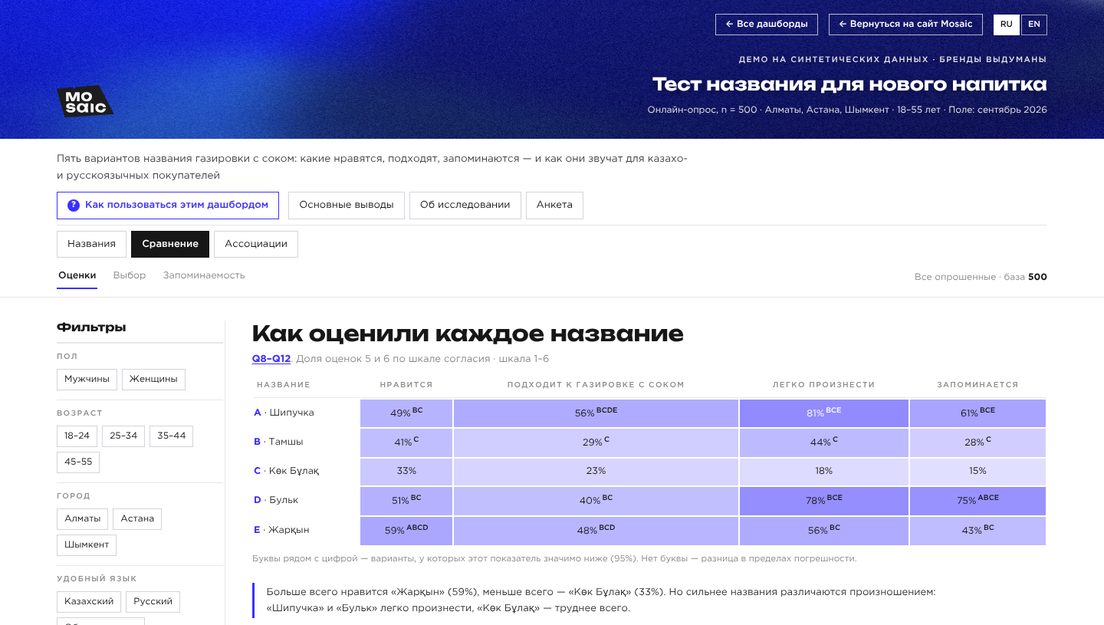Open "Как пользоваться этим дашбордом" guide
Viewport: 1104px width, 625px height.
point(168,205)
